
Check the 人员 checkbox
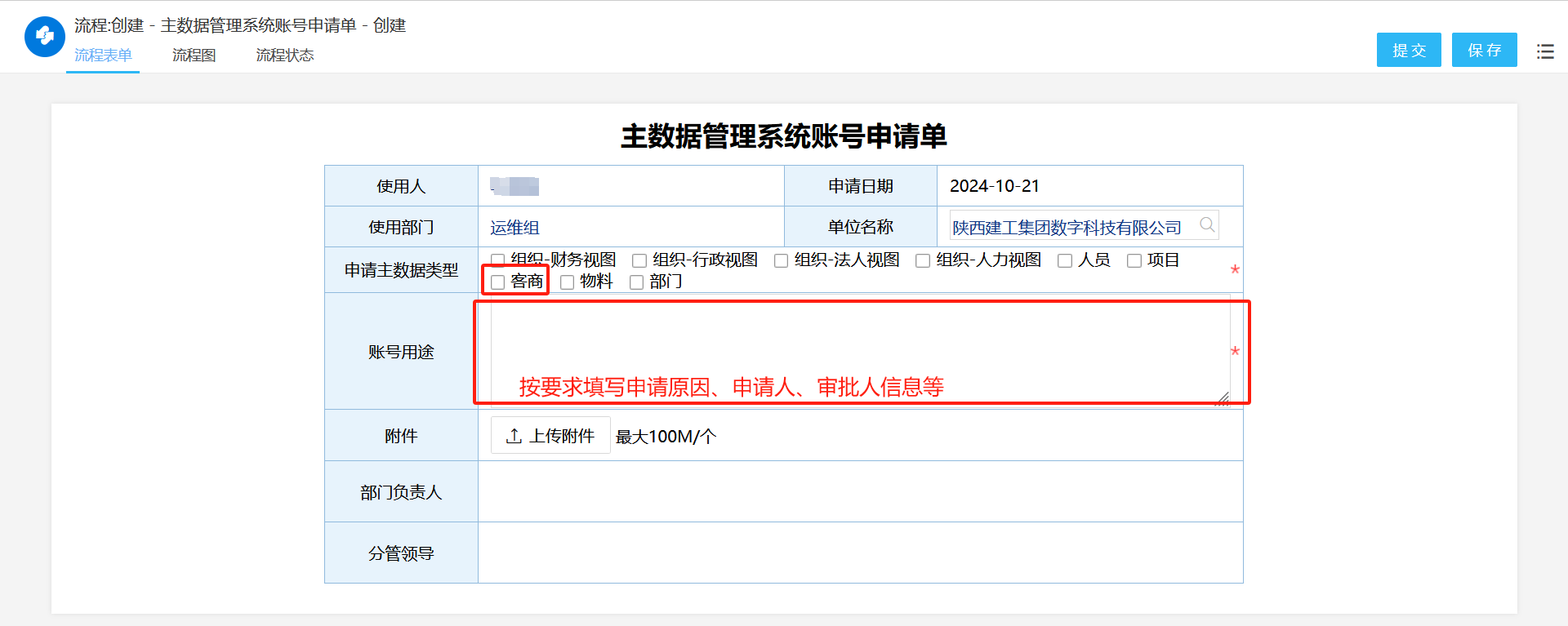click(x=1064, y=260)
